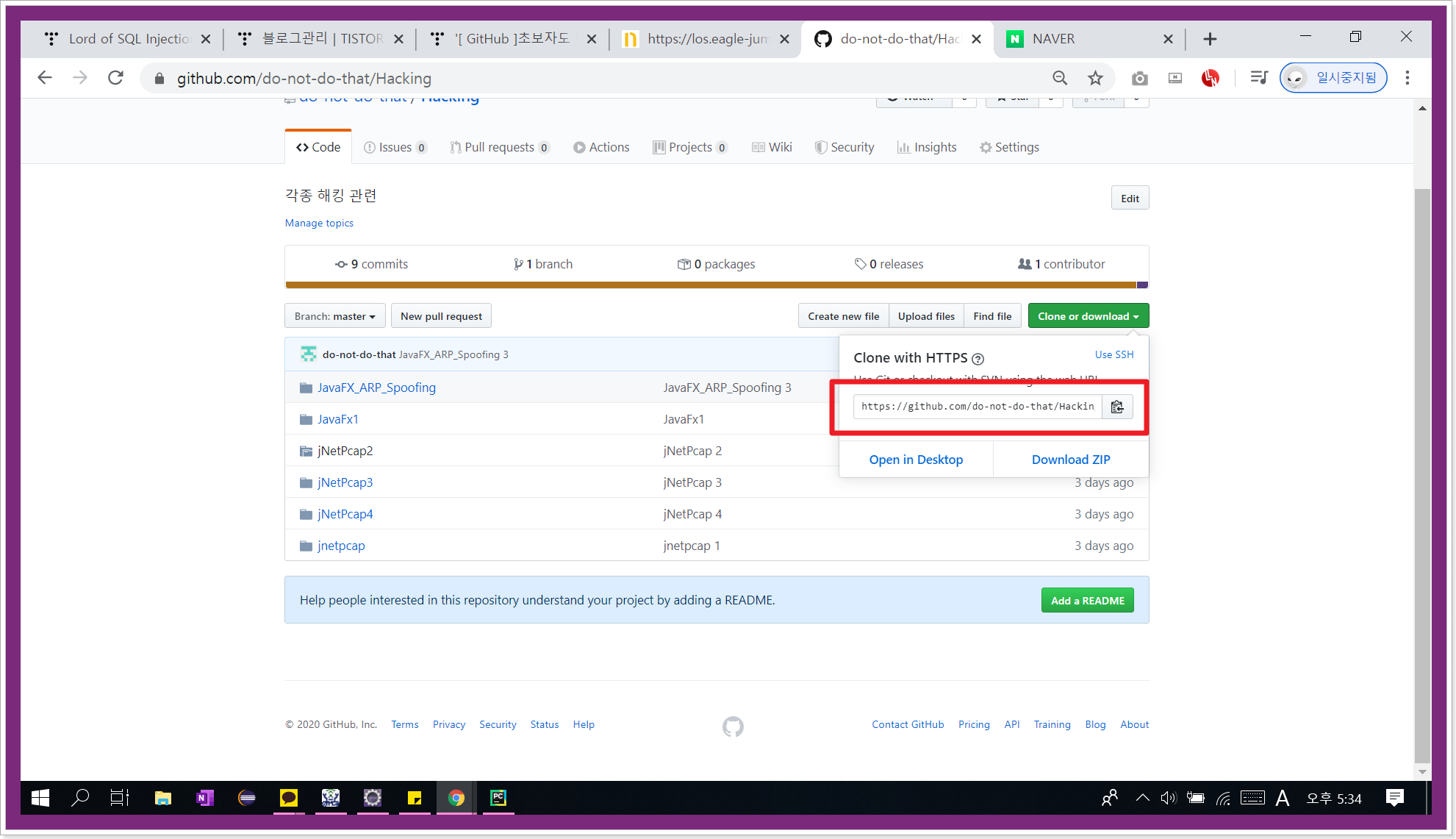Reload the page with refresh icon

click(115, 78)
